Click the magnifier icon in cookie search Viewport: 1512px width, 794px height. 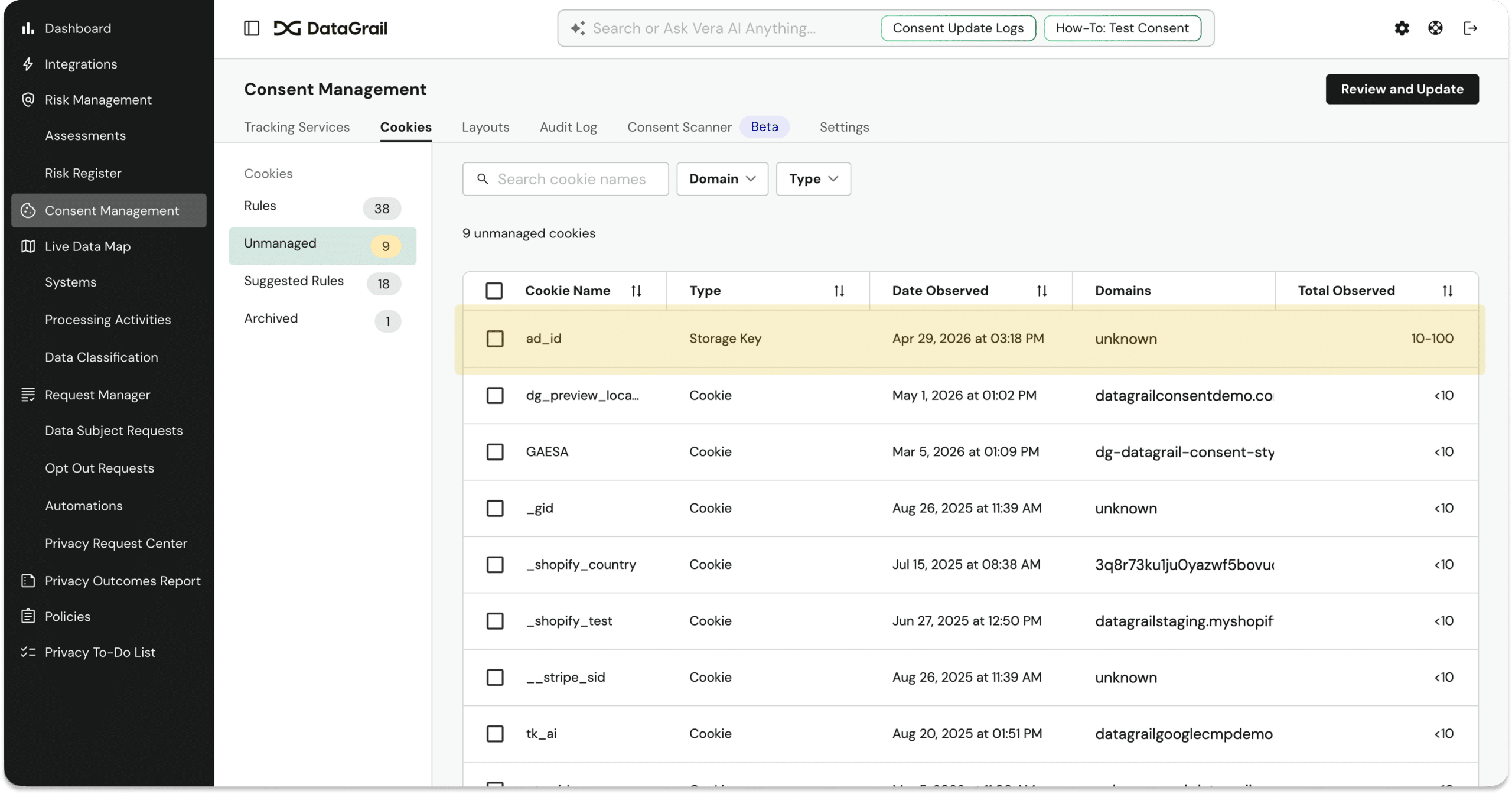pyautogui.click(x=483, y=179)
